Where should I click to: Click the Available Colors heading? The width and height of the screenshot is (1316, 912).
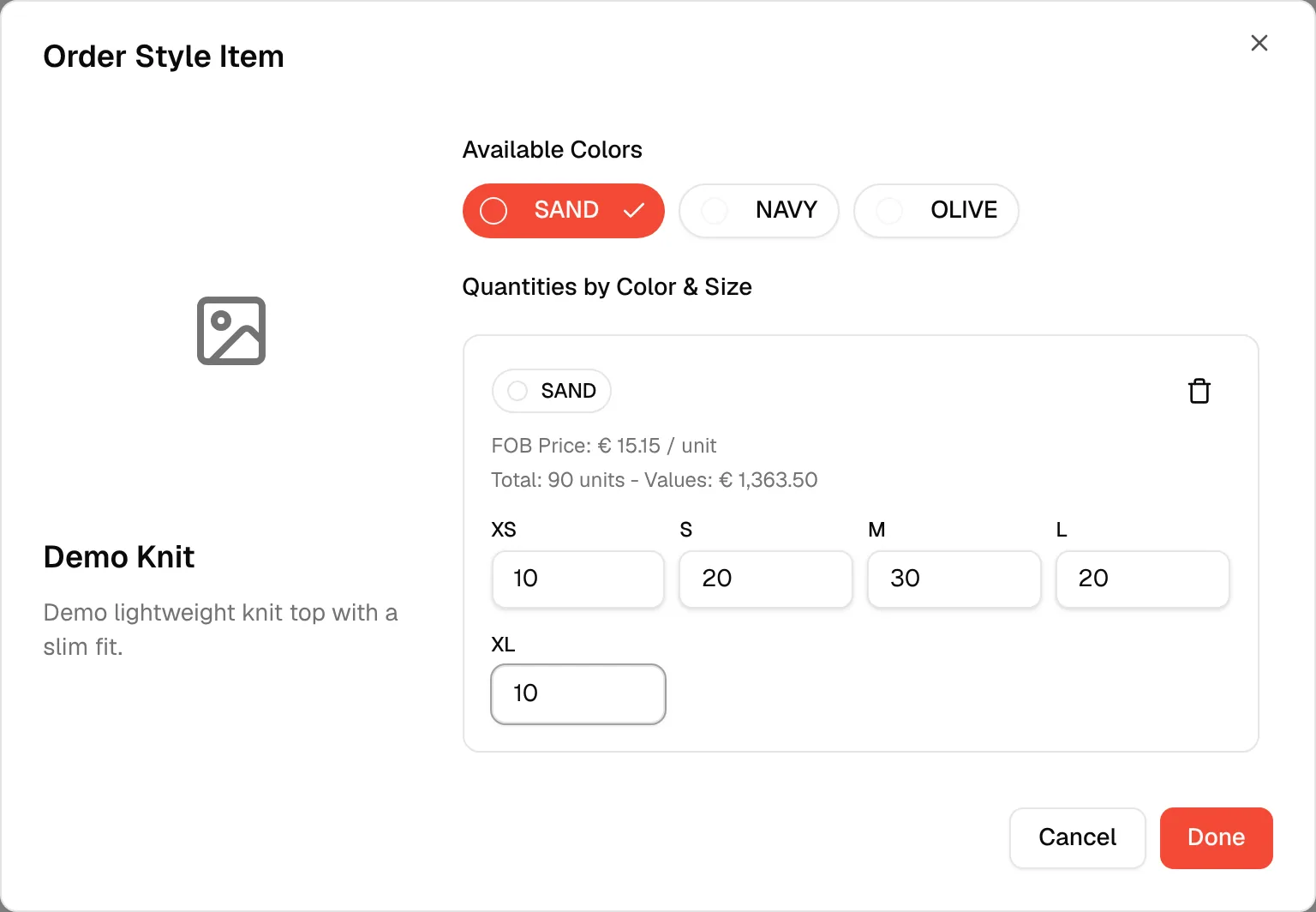pyautogui.click(x=553, y=150)
